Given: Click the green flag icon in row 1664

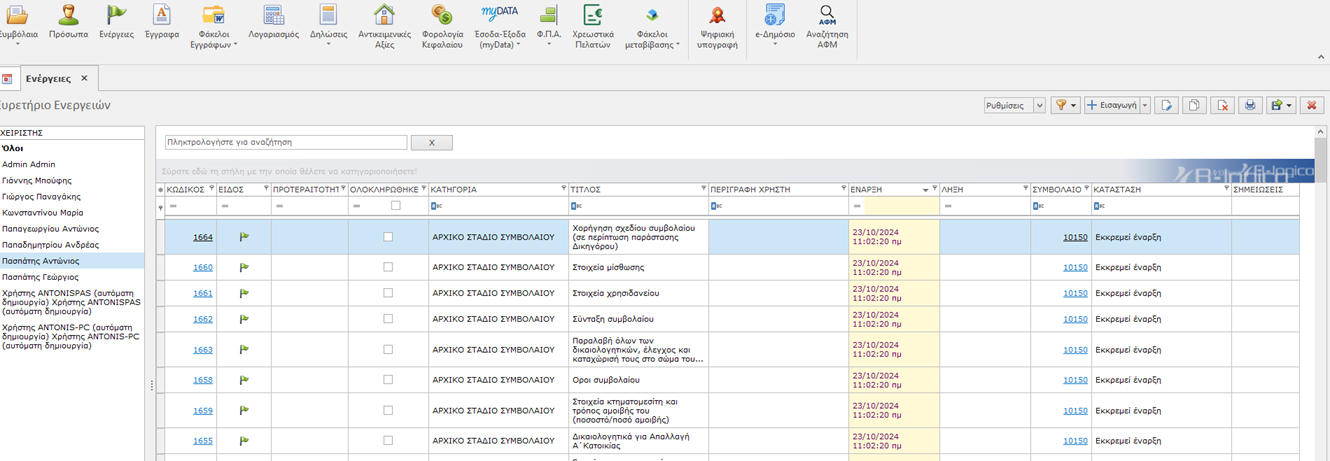Looking at the screenshot, I should 244,237.
